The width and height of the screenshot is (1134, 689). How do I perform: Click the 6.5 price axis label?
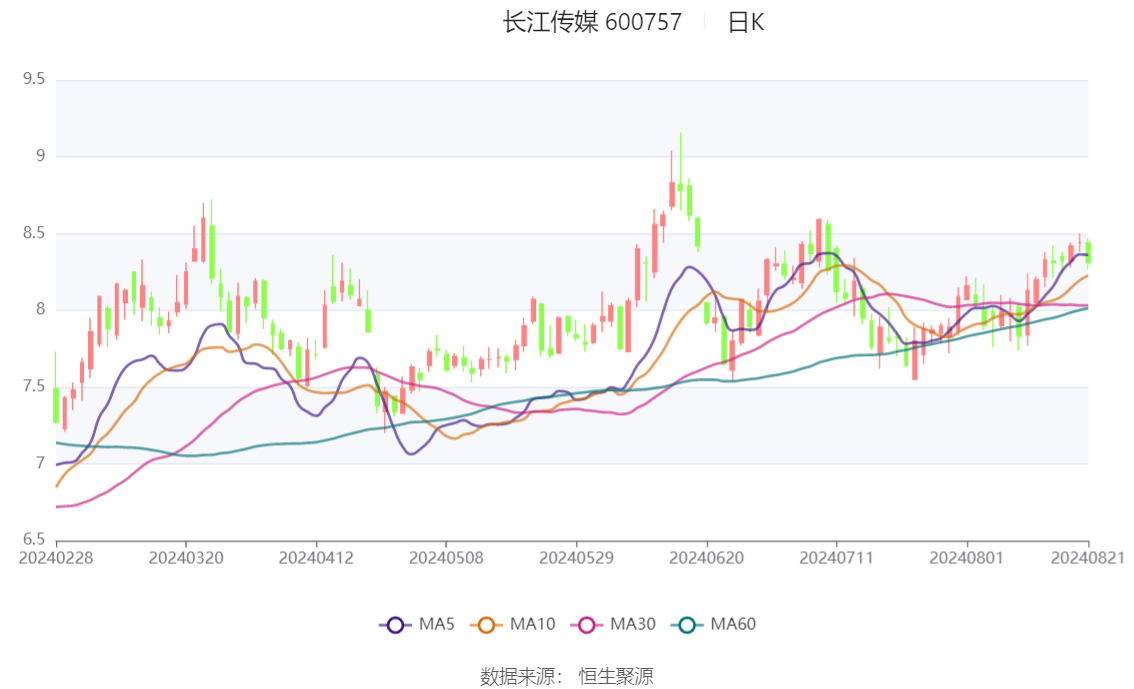pyautogui.click(x=34, y=539)
